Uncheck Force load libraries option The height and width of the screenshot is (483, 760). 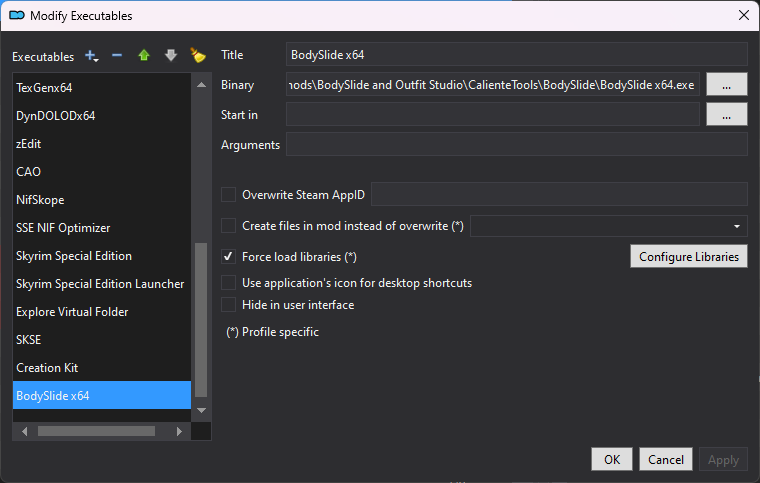pos(229,257)
